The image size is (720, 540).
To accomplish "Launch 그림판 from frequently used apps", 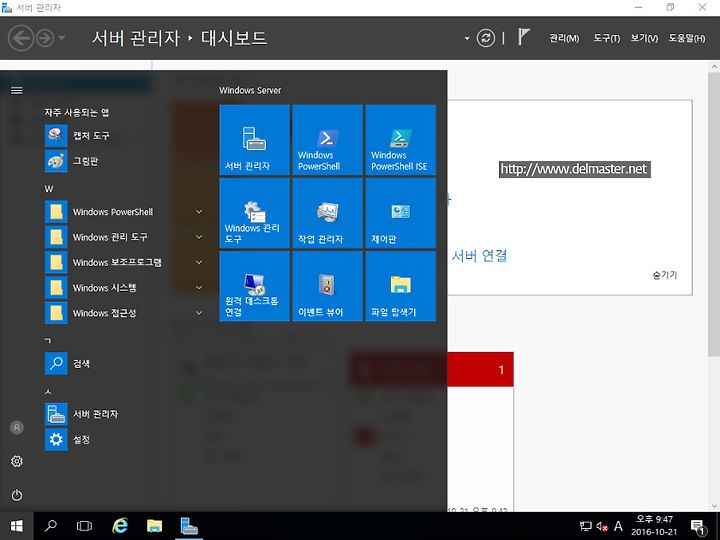I will pos(124,161).
